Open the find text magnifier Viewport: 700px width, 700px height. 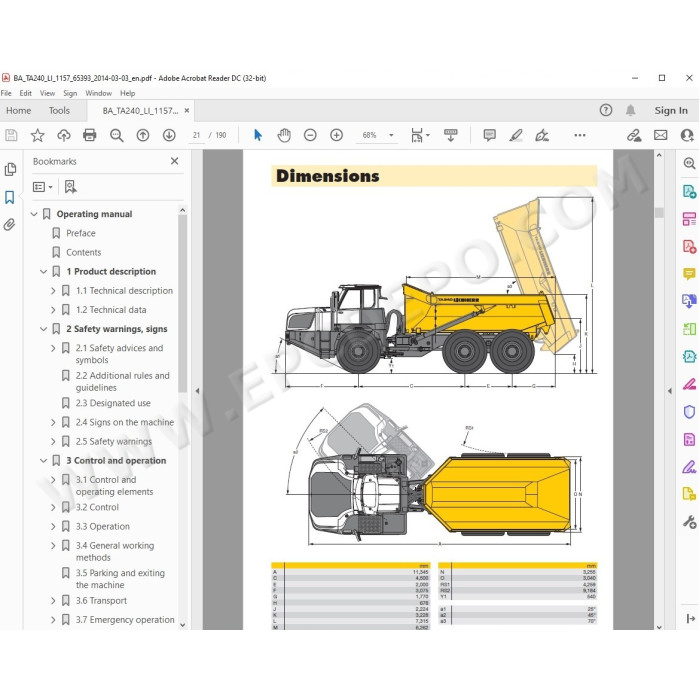pyautogui.click(x=117, y=135)
